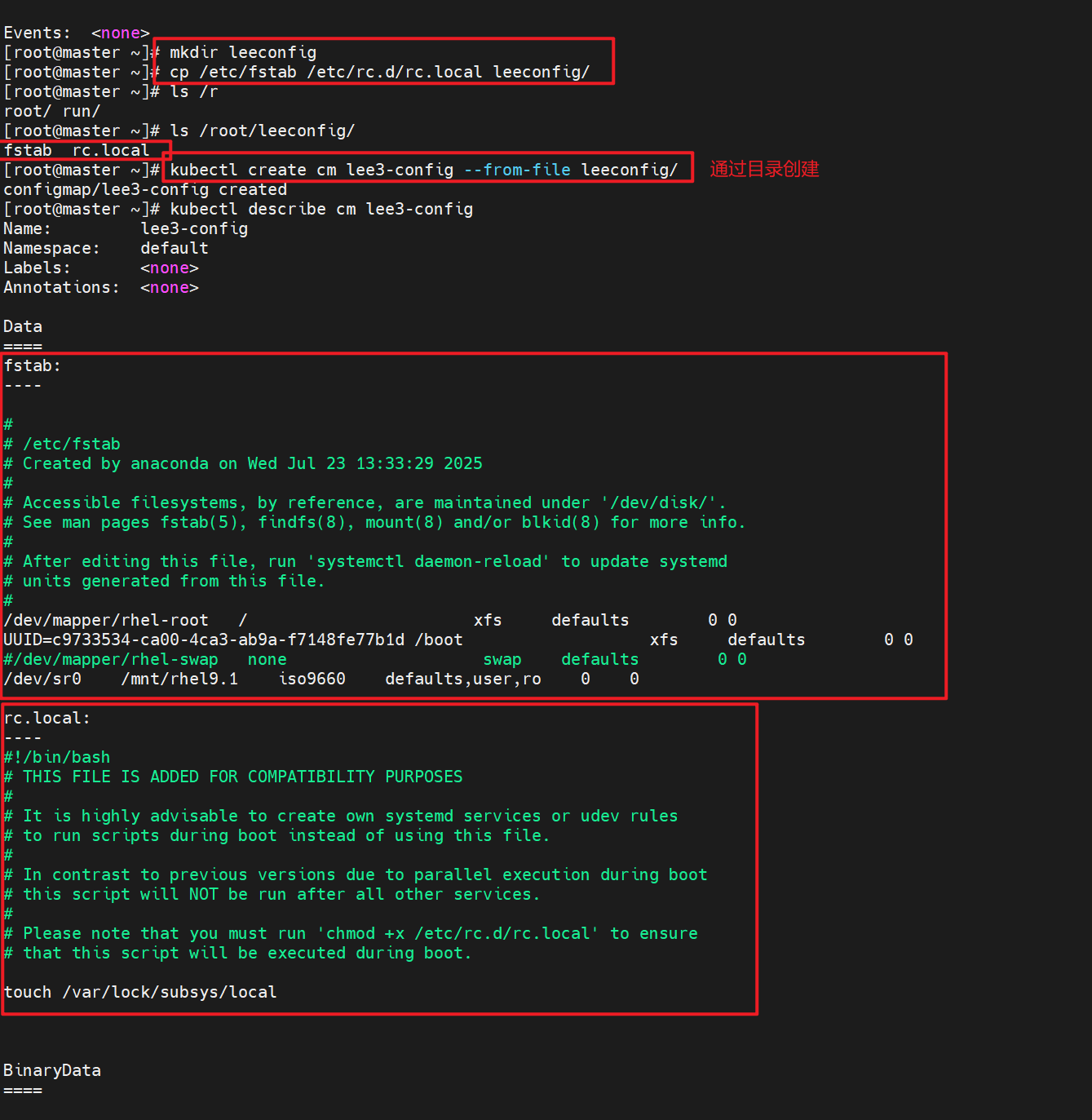Viewport: 1092px width, 1120px height.
Task: Click 'Accessible filesystems, by reference' comment line
Action: (365, 502)
